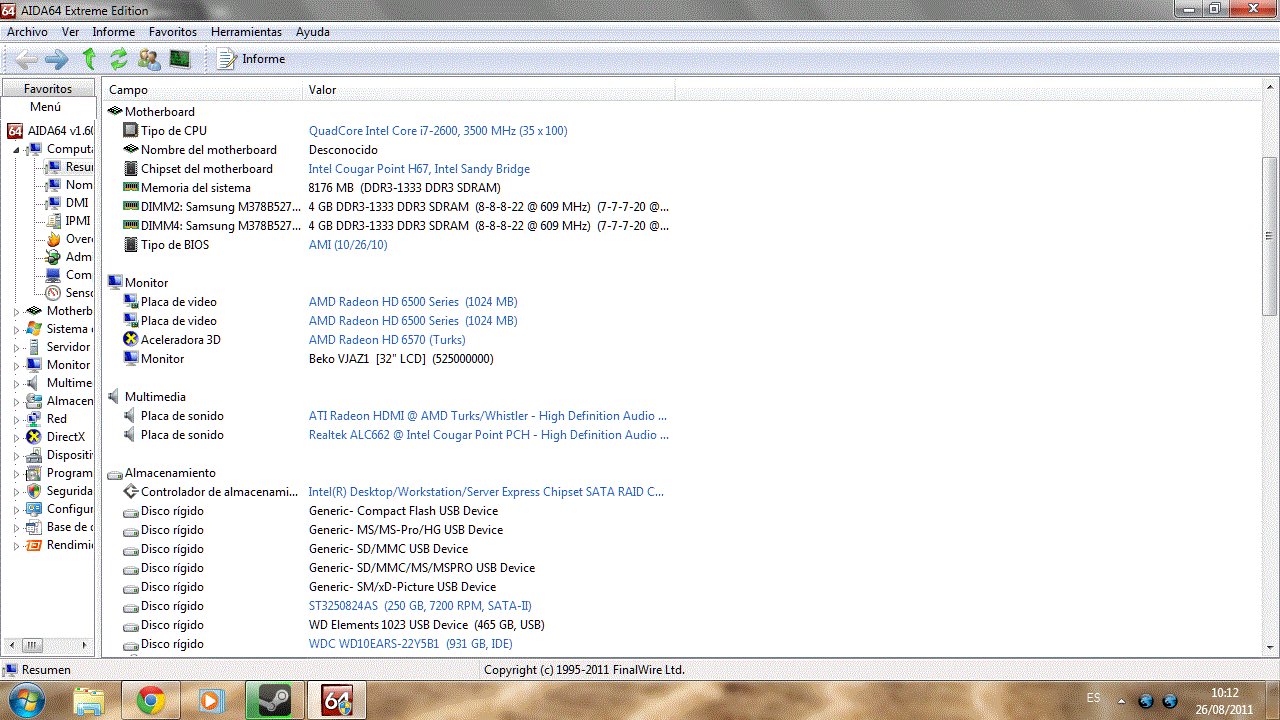Open the AMI (10/26/10) BIOS link
The height and width of the screenshot is (720, 1280).
(x=348, y=245)
